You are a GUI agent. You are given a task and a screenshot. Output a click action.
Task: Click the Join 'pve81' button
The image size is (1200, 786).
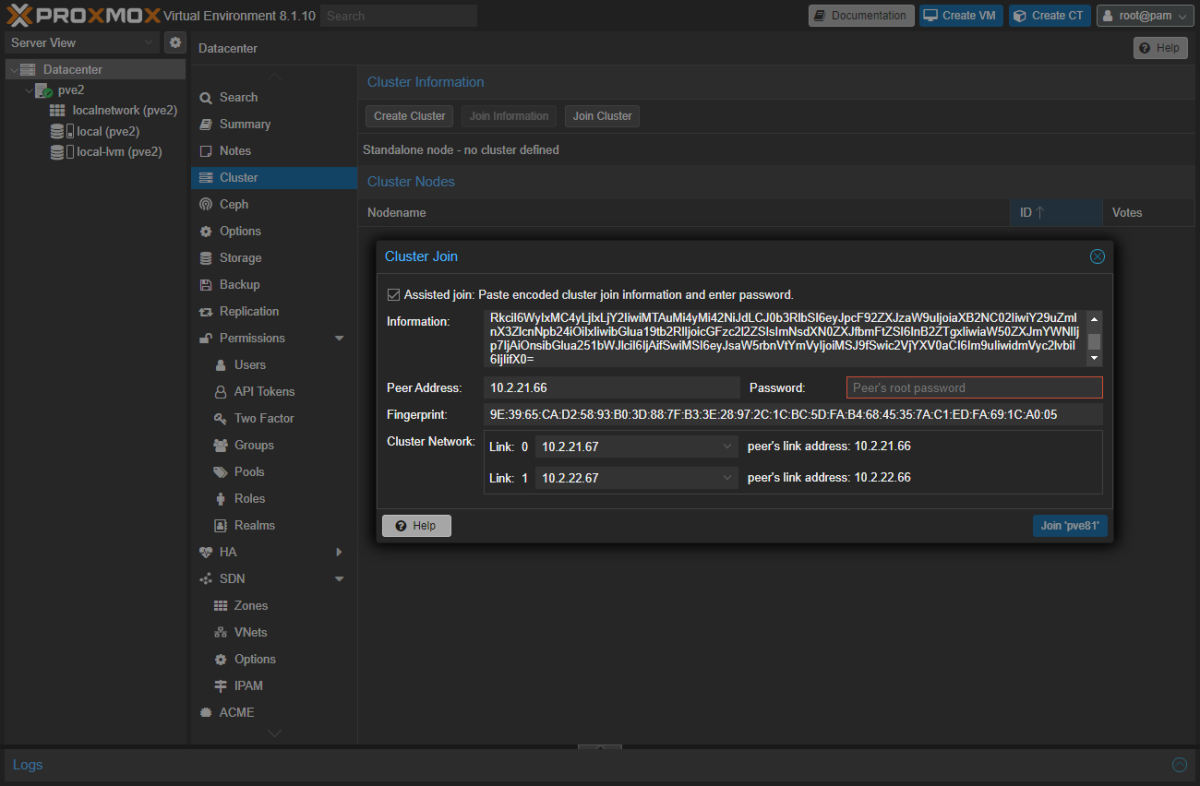(1070, 526)
